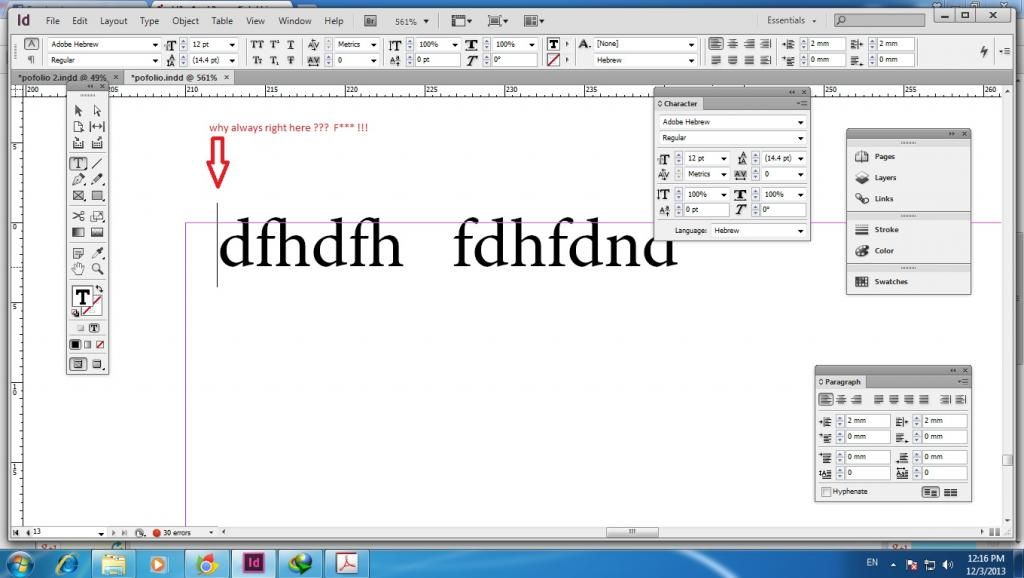The image size is (1024, 578).
Task: Open font style Regular dropdown in control bar
Action: (155, 60)
